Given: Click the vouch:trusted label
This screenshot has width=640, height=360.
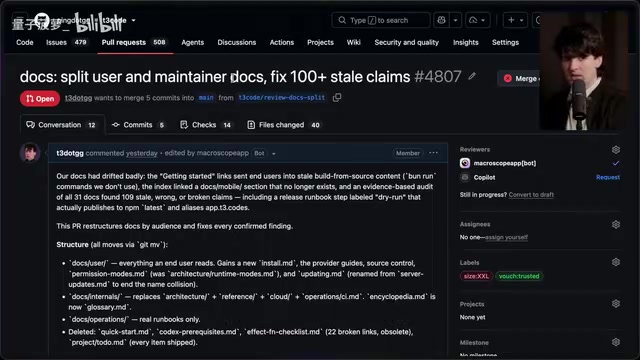Looking at the screenshot, I should point(519,276).
